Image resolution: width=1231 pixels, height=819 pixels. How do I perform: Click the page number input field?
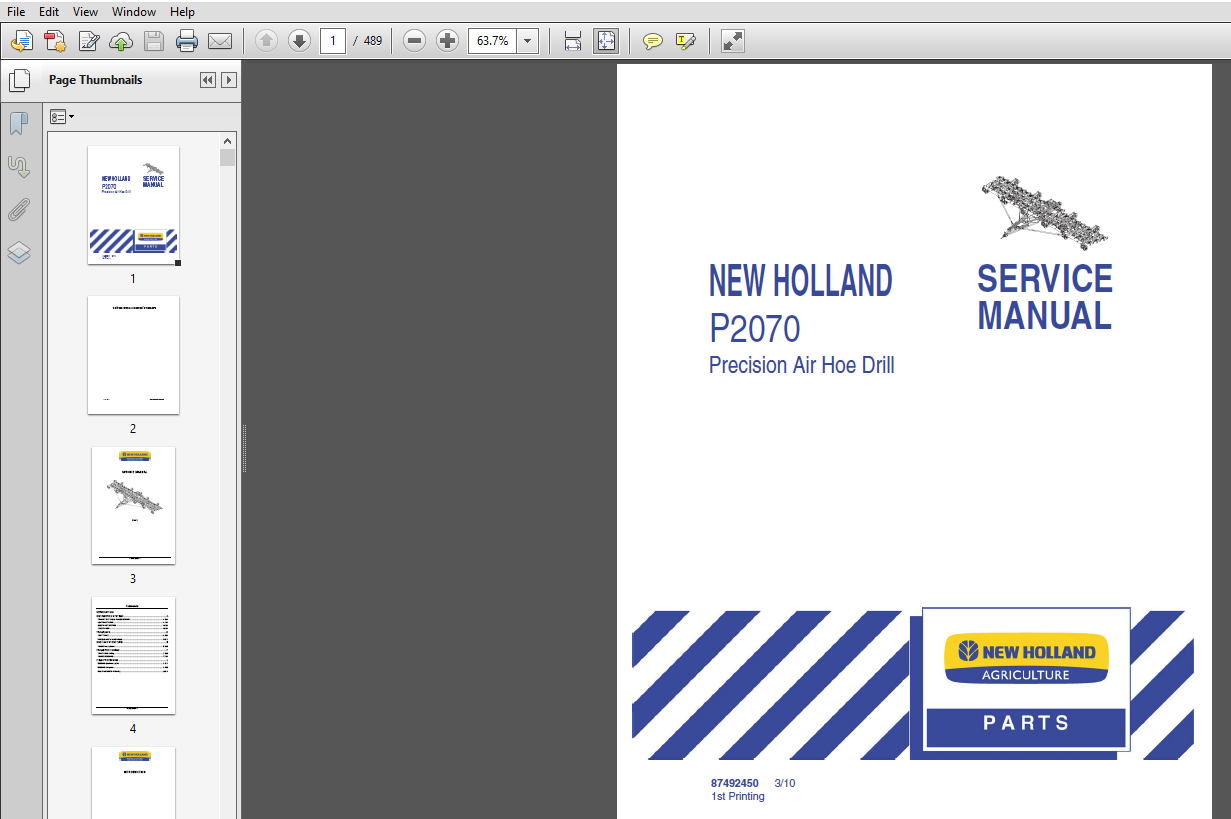[x=333, y=41]
